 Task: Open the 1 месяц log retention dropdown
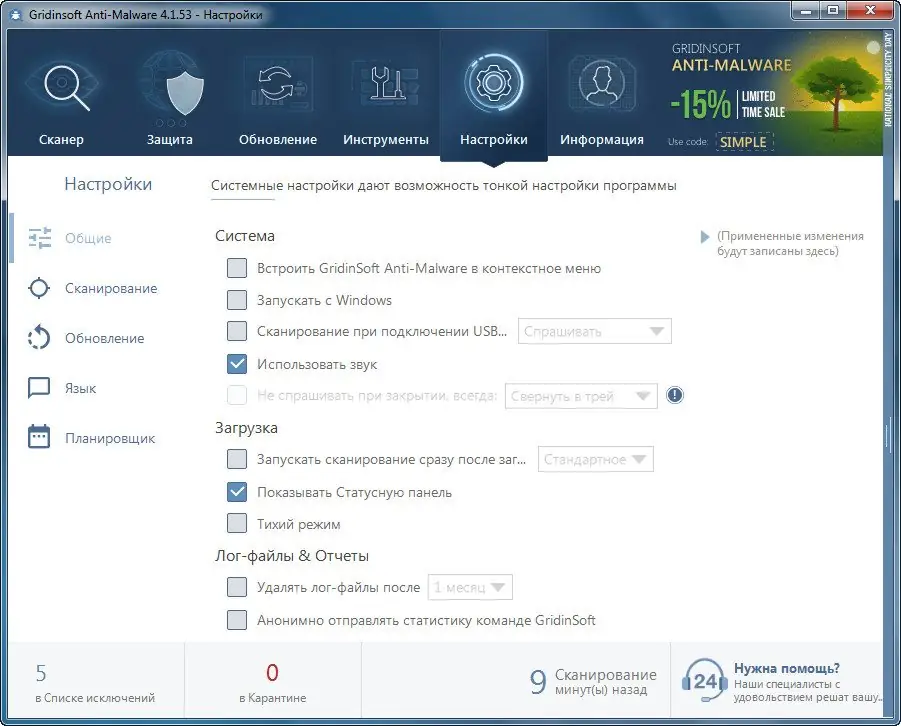pyautogui.click(x=470, y=587)
